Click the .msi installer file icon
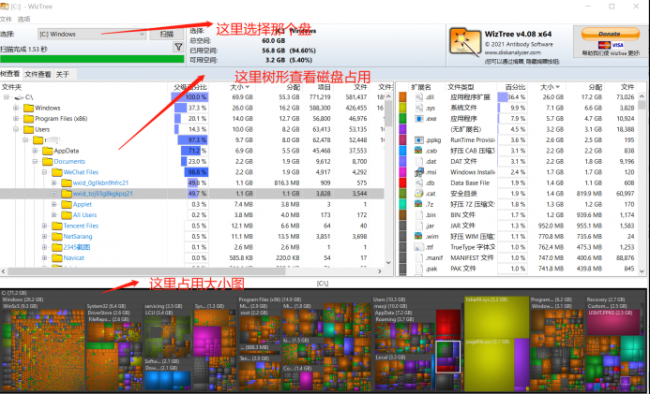The image size is (650, 394). pos(419,172)
